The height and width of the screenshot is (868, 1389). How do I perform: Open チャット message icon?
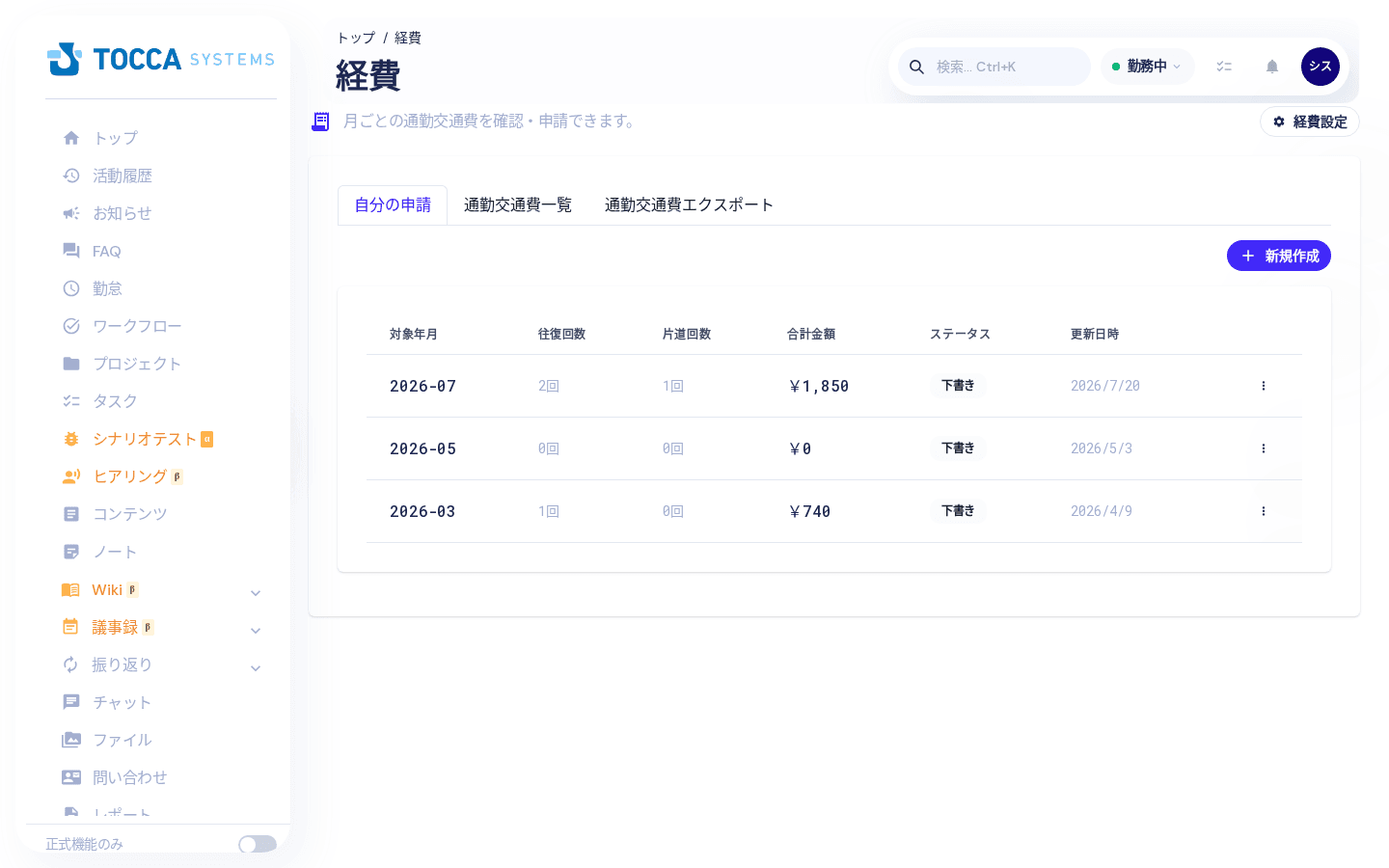point(71,702)
